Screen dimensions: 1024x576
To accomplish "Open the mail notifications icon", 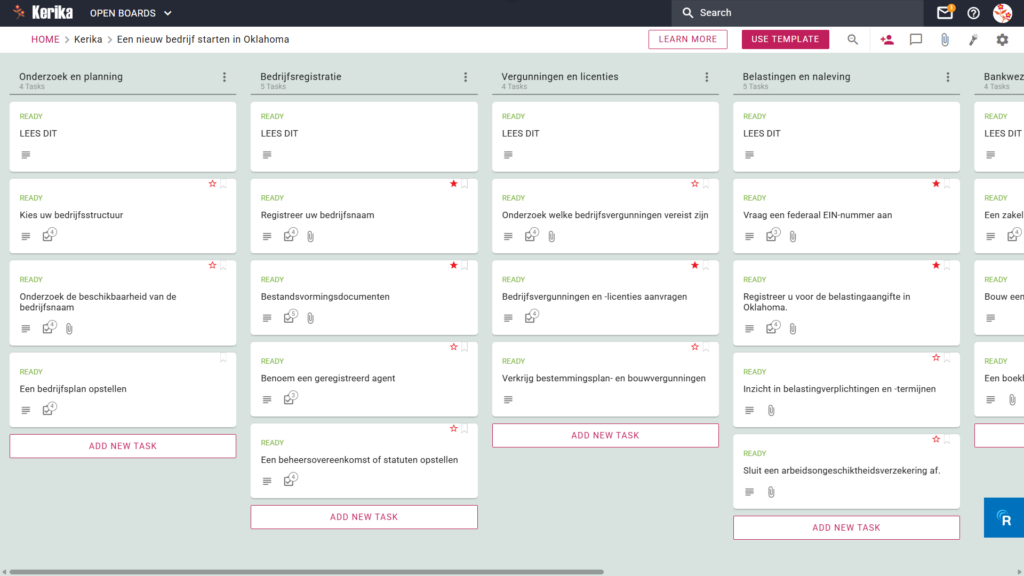I will (944, 12).
